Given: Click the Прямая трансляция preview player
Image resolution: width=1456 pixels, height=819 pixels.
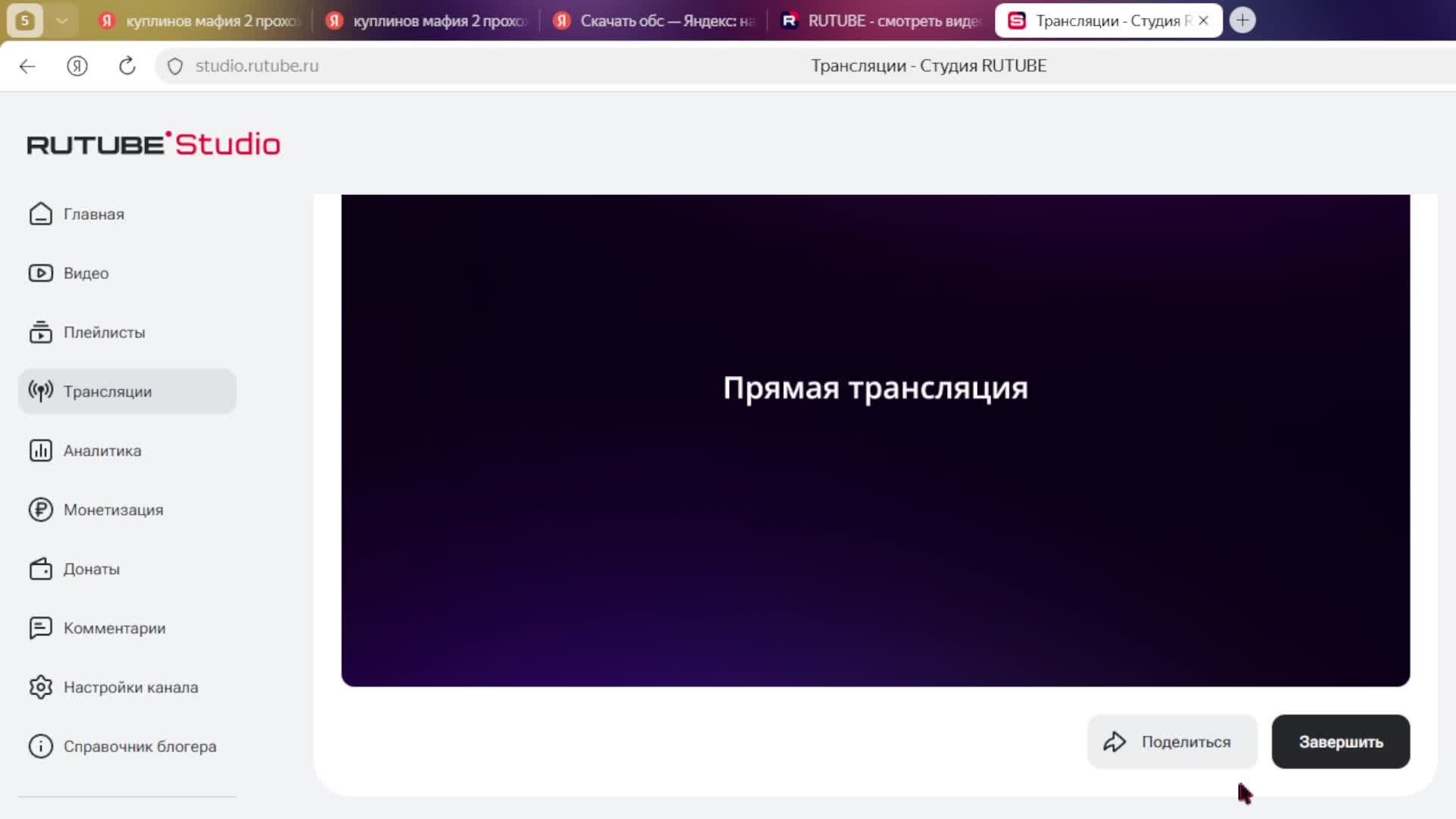Looking at the screenshot, I should [x=875, y=440].
